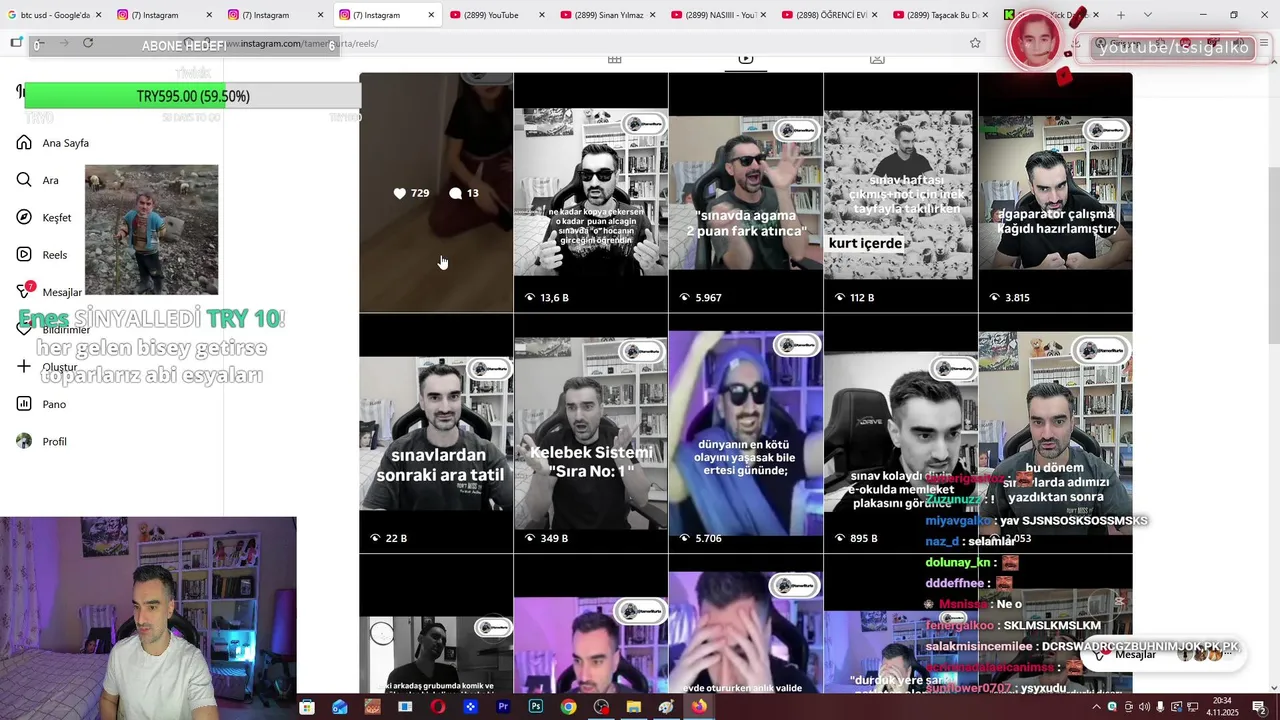Open Adobe Premiere Pro from the taskbar
This screenshot has height=720, width=1280.
click(x=503, y=707)
